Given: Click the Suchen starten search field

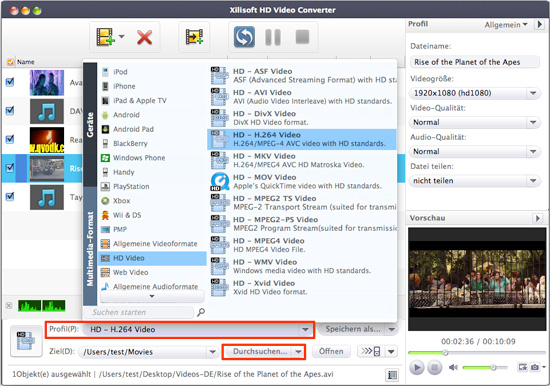Looking at the screenshot, I should click(139, 312).
